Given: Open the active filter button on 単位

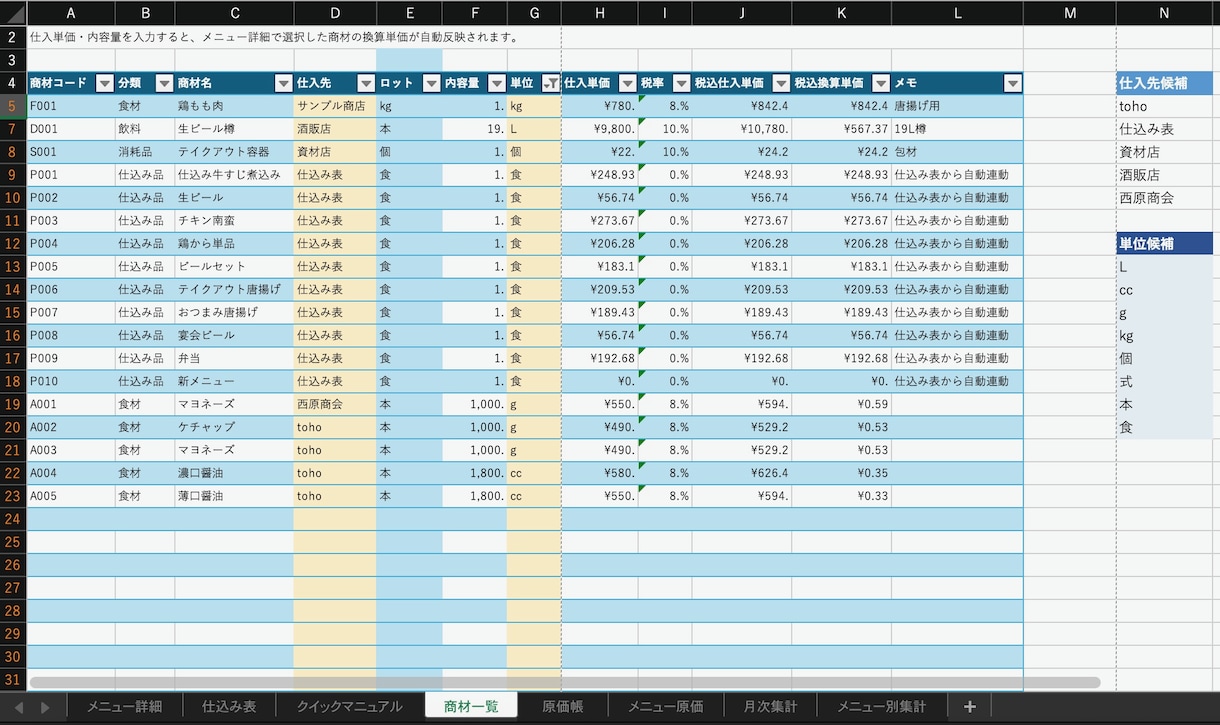Looking at the screenshot, I should tap(550, 84).
